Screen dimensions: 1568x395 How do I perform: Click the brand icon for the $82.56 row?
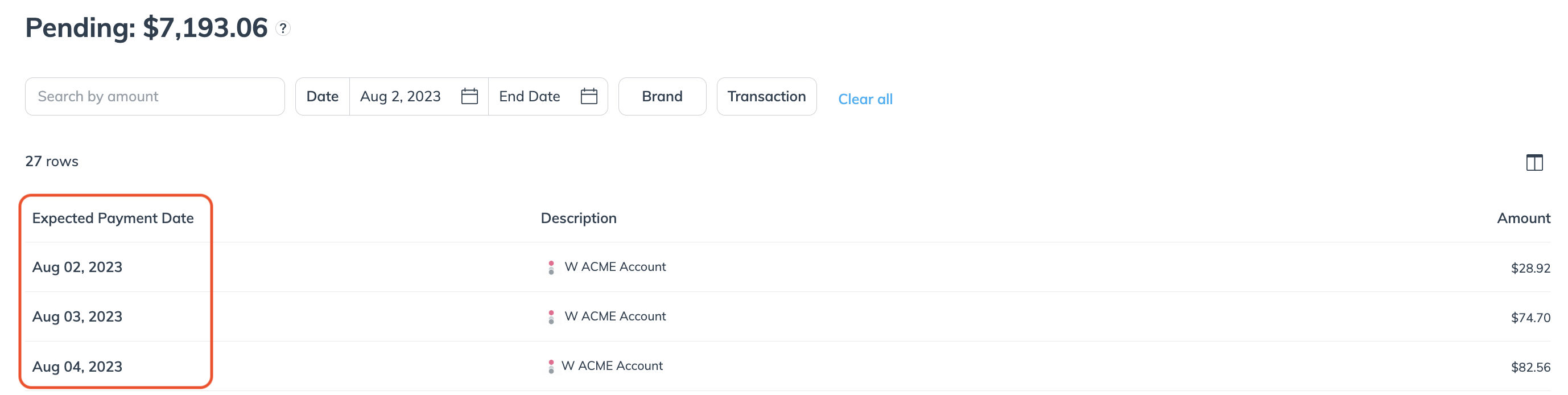point(551,367)
